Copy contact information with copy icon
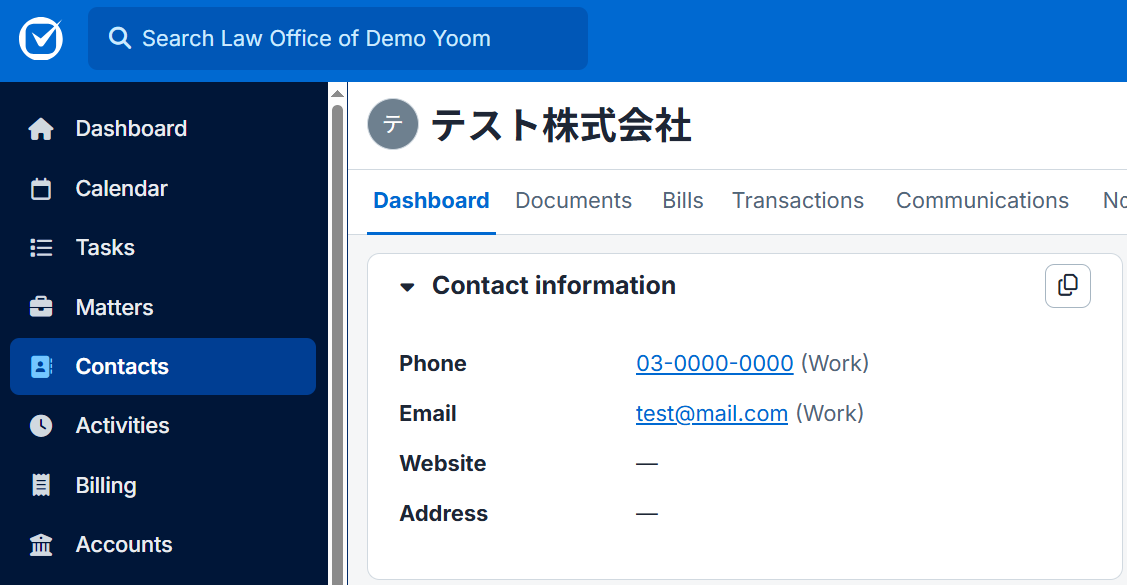Image resolution: width=1127 pixels, height=585 pixels. 1068,286
